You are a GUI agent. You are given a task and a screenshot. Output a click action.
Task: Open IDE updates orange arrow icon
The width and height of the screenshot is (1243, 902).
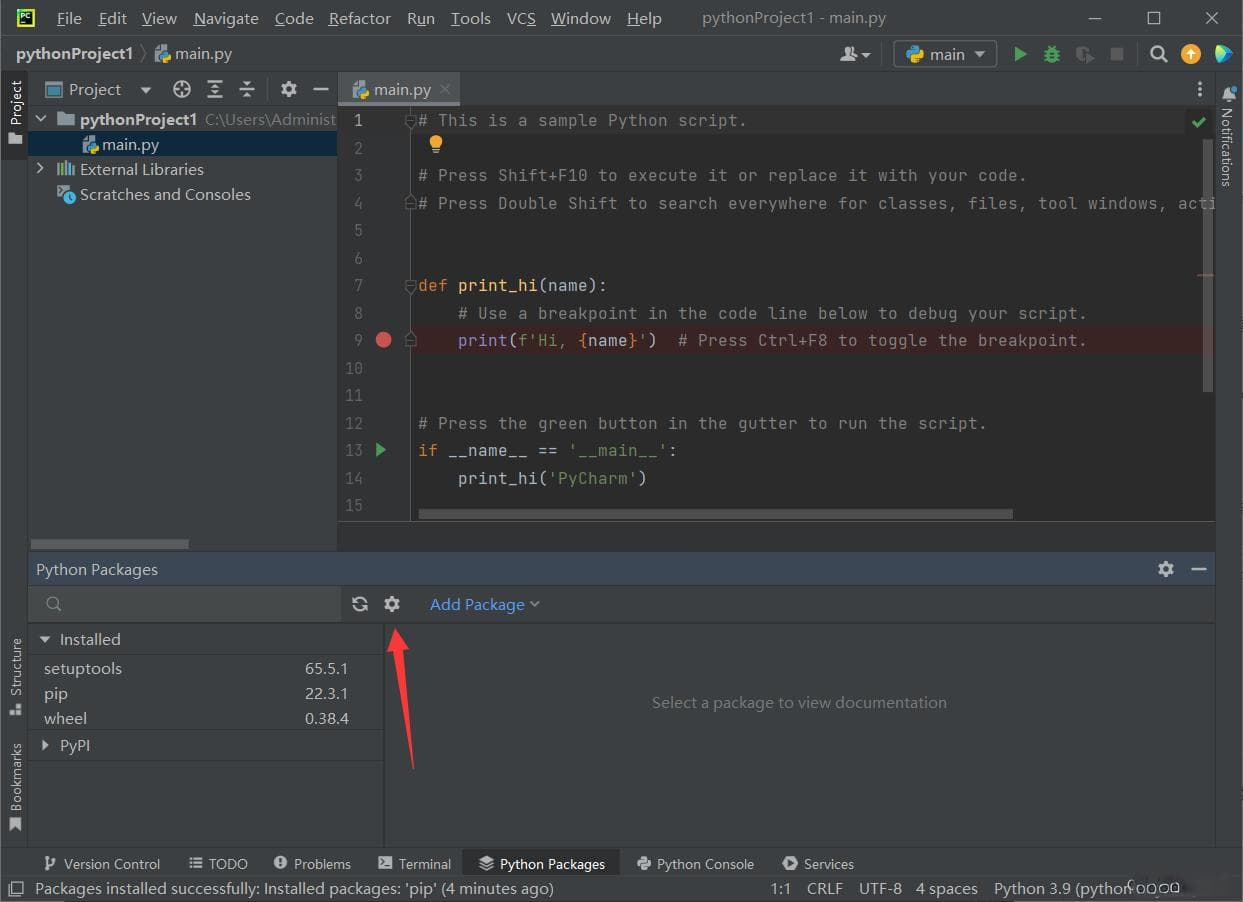click(1190, 54)
